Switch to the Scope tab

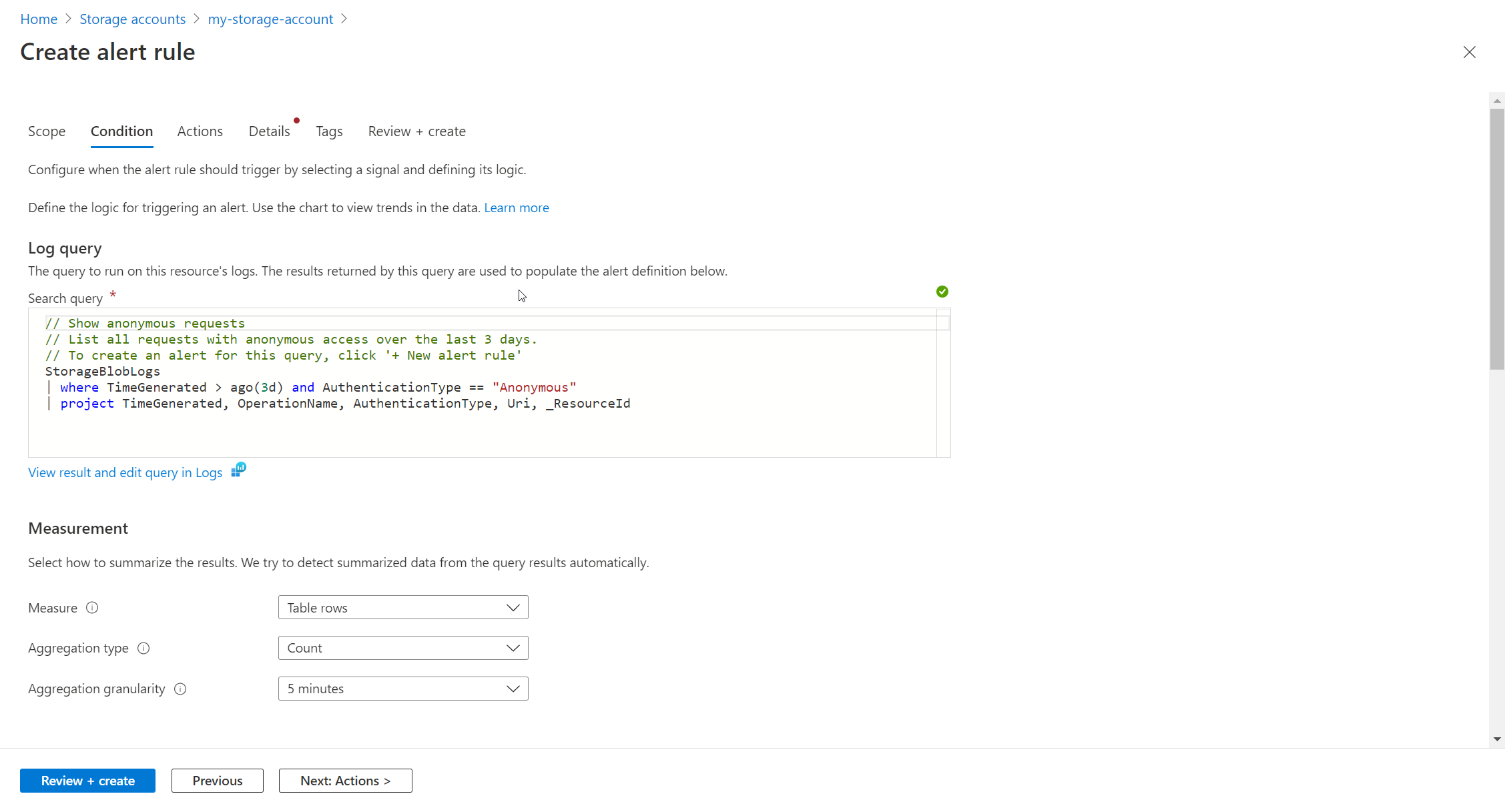click(x=47, y=131)
